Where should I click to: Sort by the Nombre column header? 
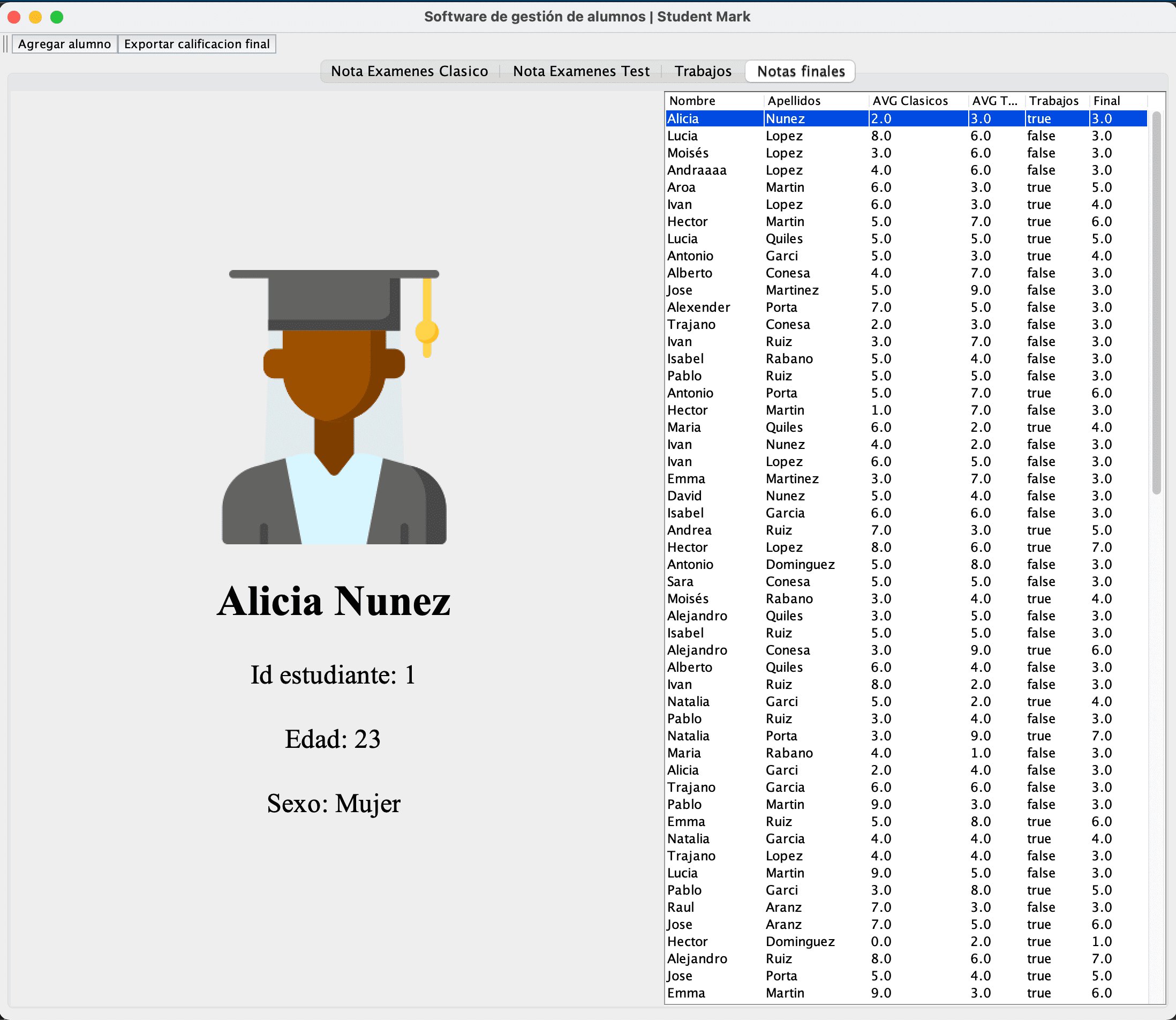(714, 101)
